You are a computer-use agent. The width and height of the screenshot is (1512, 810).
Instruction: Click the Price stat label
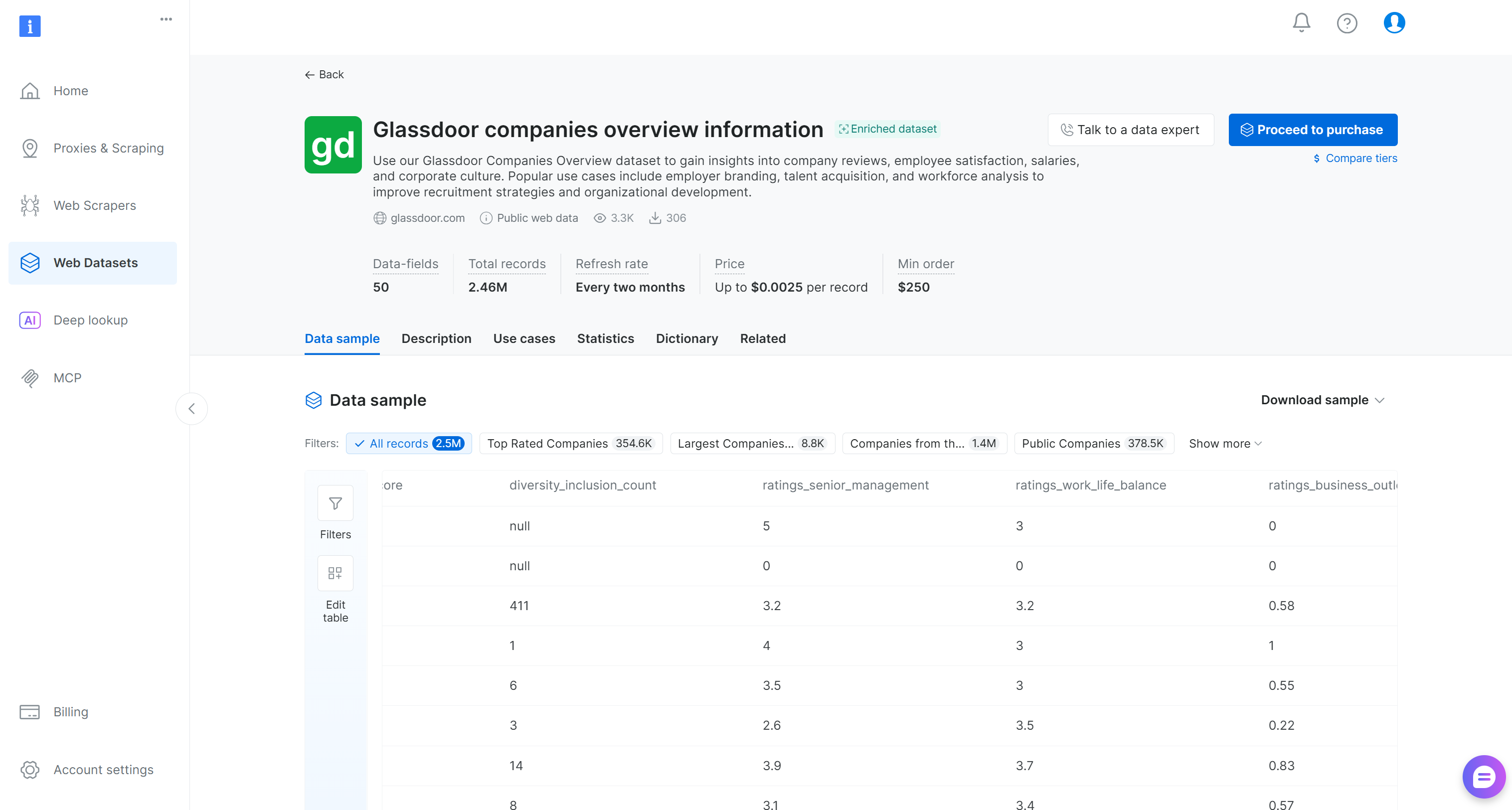pyautogui.click(x=730, y=264)
